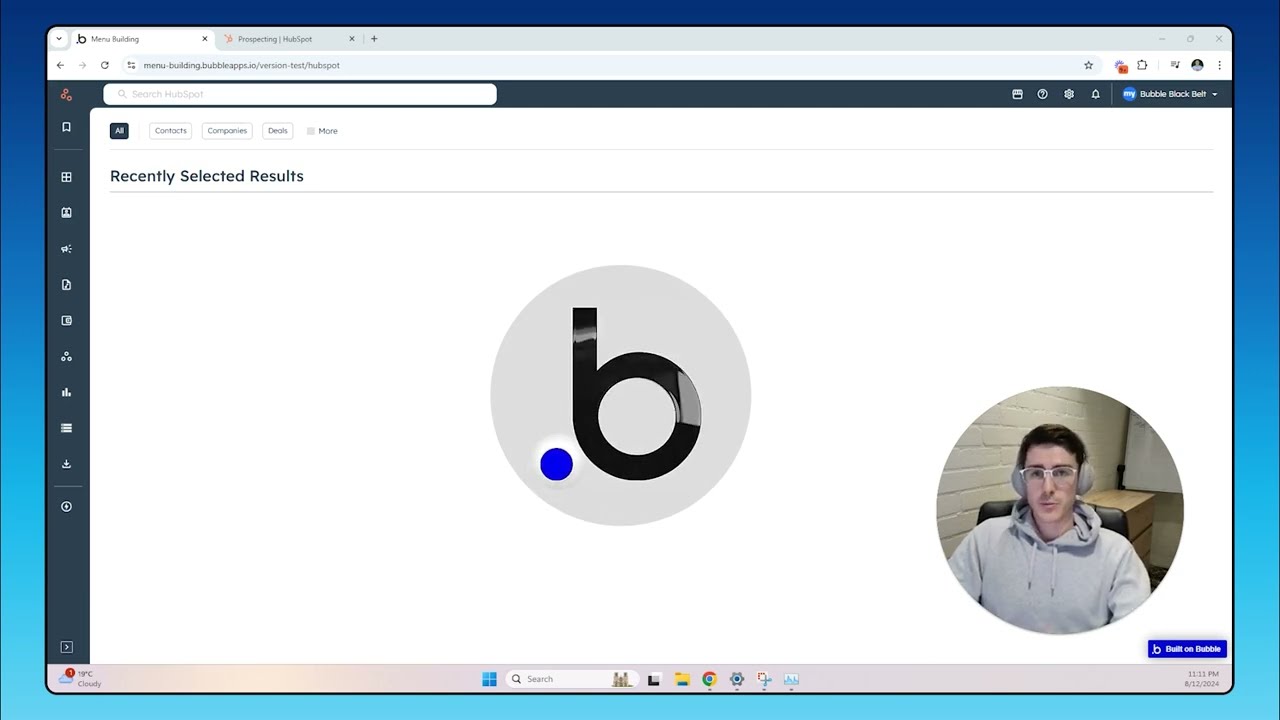Image resolution: width=1280 pixels, height=720 pixels.
Task: Open the Chrome profile avatar
Action: (1197, 65)
